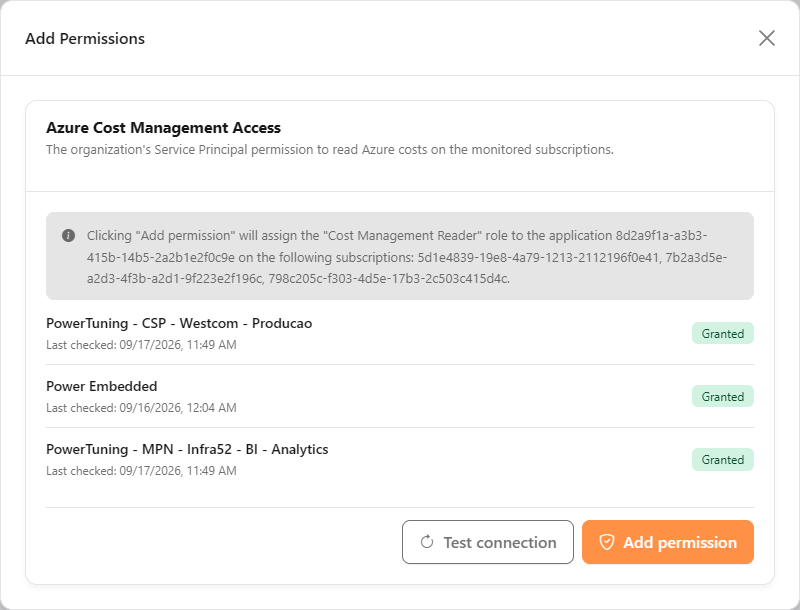Click the refresh icon on Test connection

coord(427,542)
